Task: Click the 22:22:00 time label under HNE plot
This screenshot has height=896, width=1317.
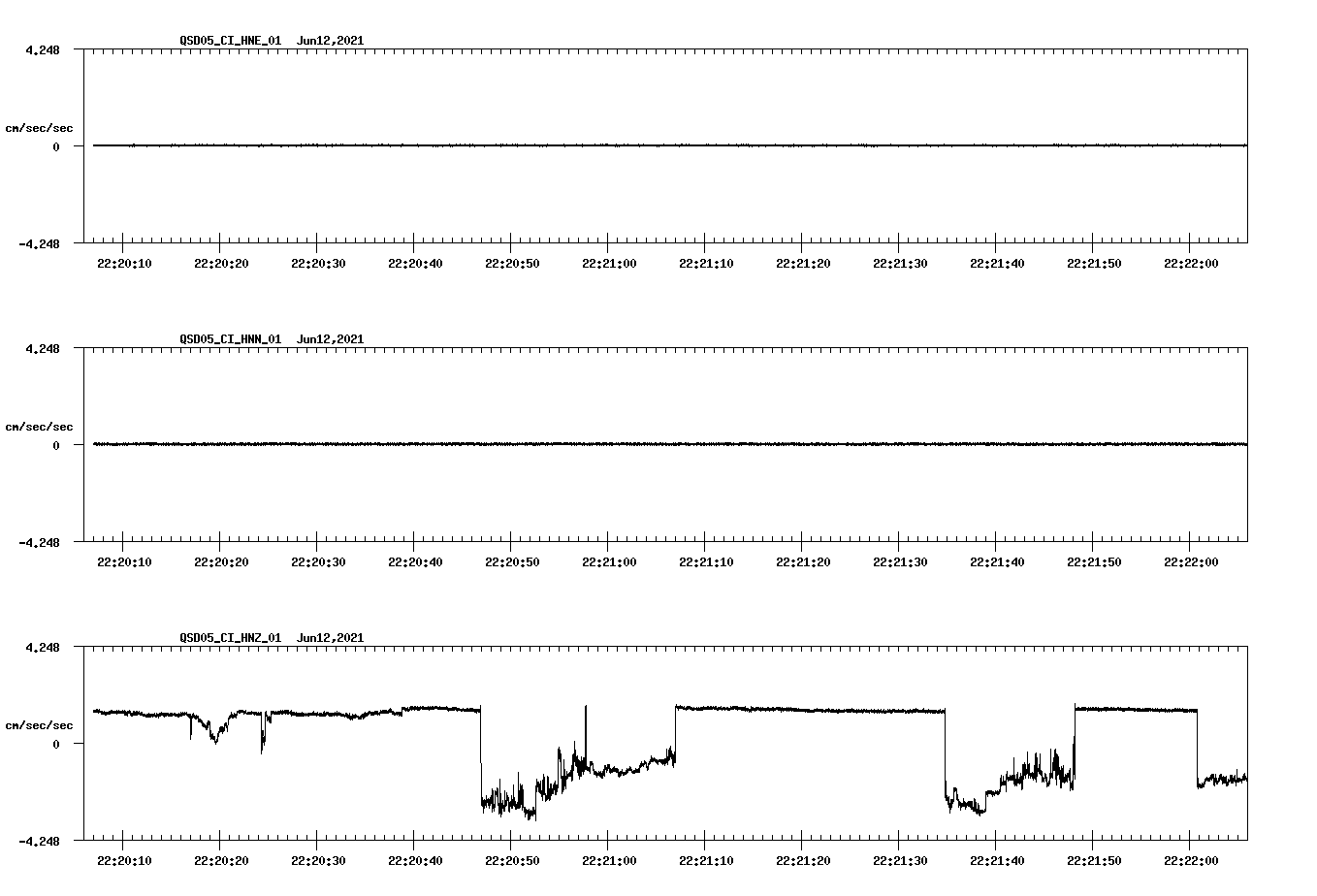Action: 1191,264
